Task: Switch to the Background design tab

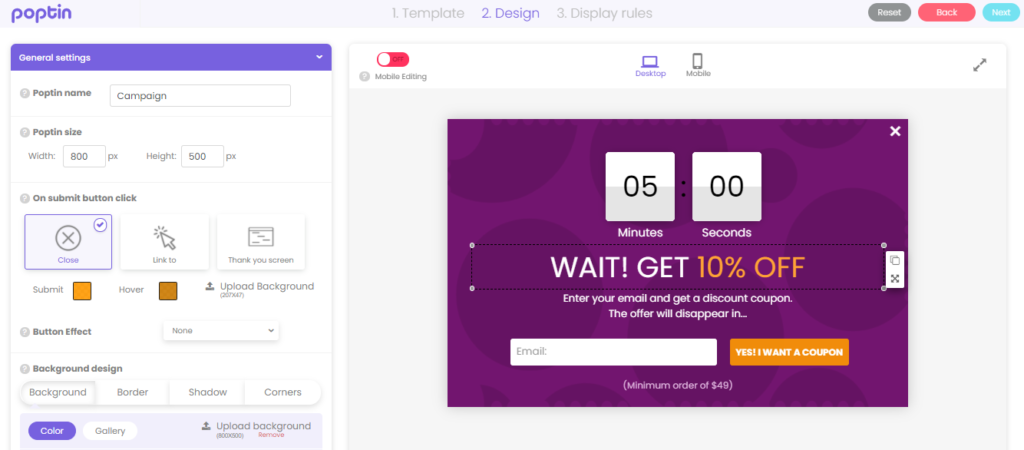Action: click(x=58, y=393)
